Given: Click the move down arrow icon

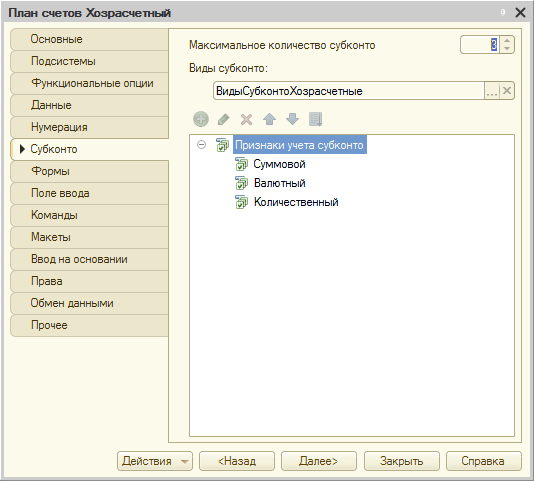Looking at the screenshot, I should pos(293,119).
